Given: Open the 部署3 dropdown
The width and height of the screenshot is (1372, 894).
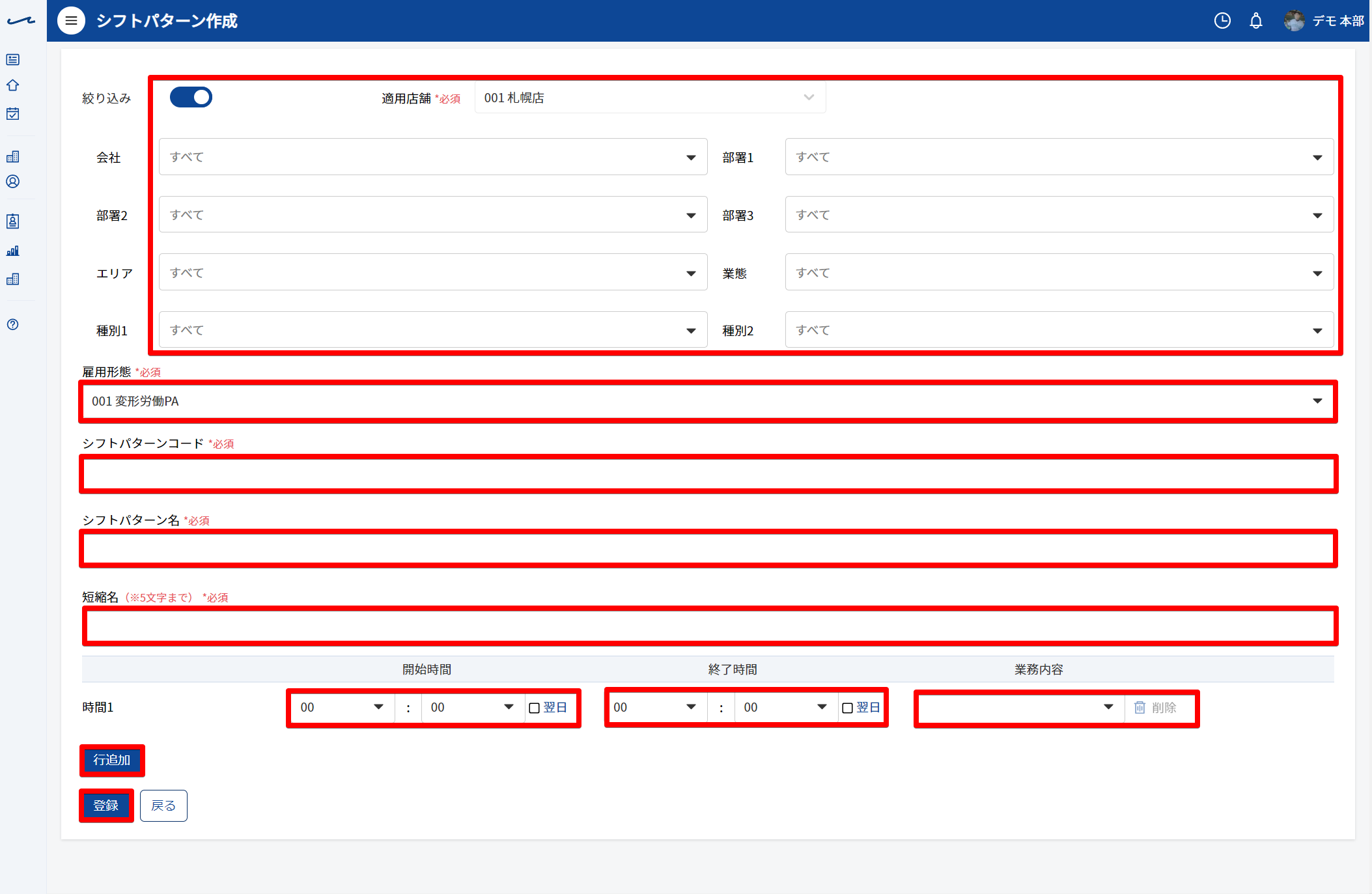Looking at the screenshot, I should (1059, 215).
